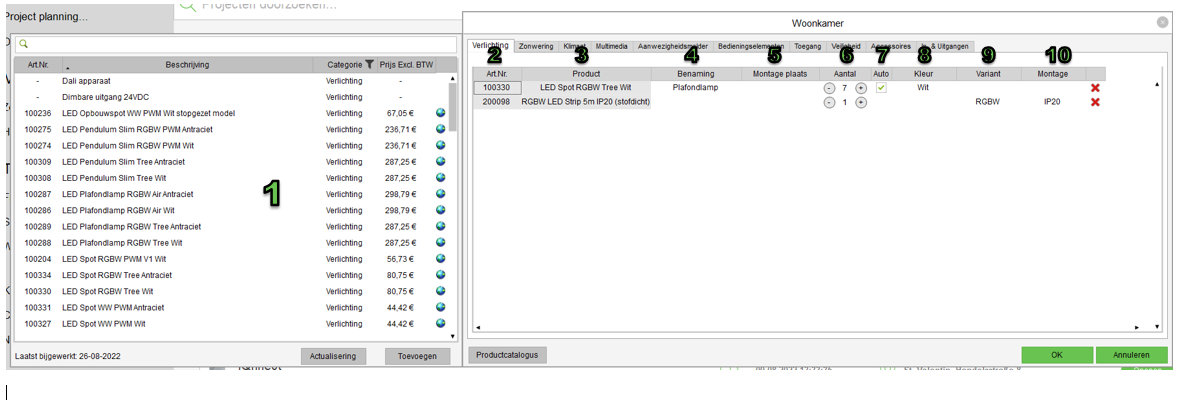Select the Wit value in Kleur column
This screenshot has width=1183, height=400.
click(x=923, y=88)
